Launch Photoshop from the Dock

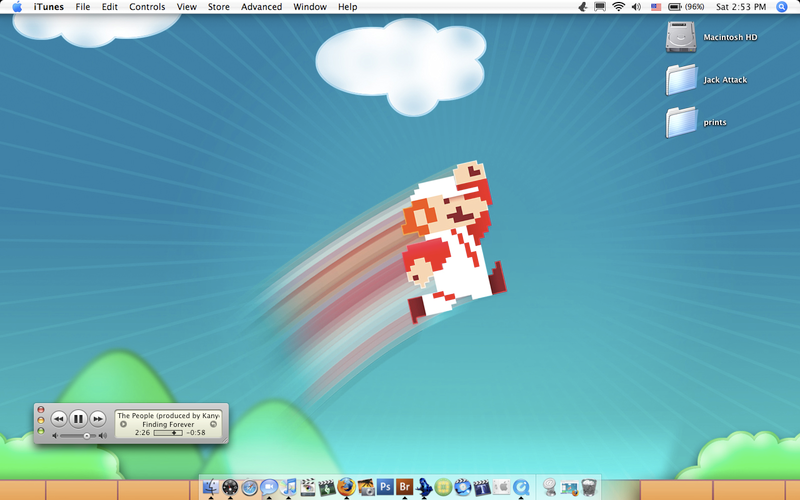385,487
